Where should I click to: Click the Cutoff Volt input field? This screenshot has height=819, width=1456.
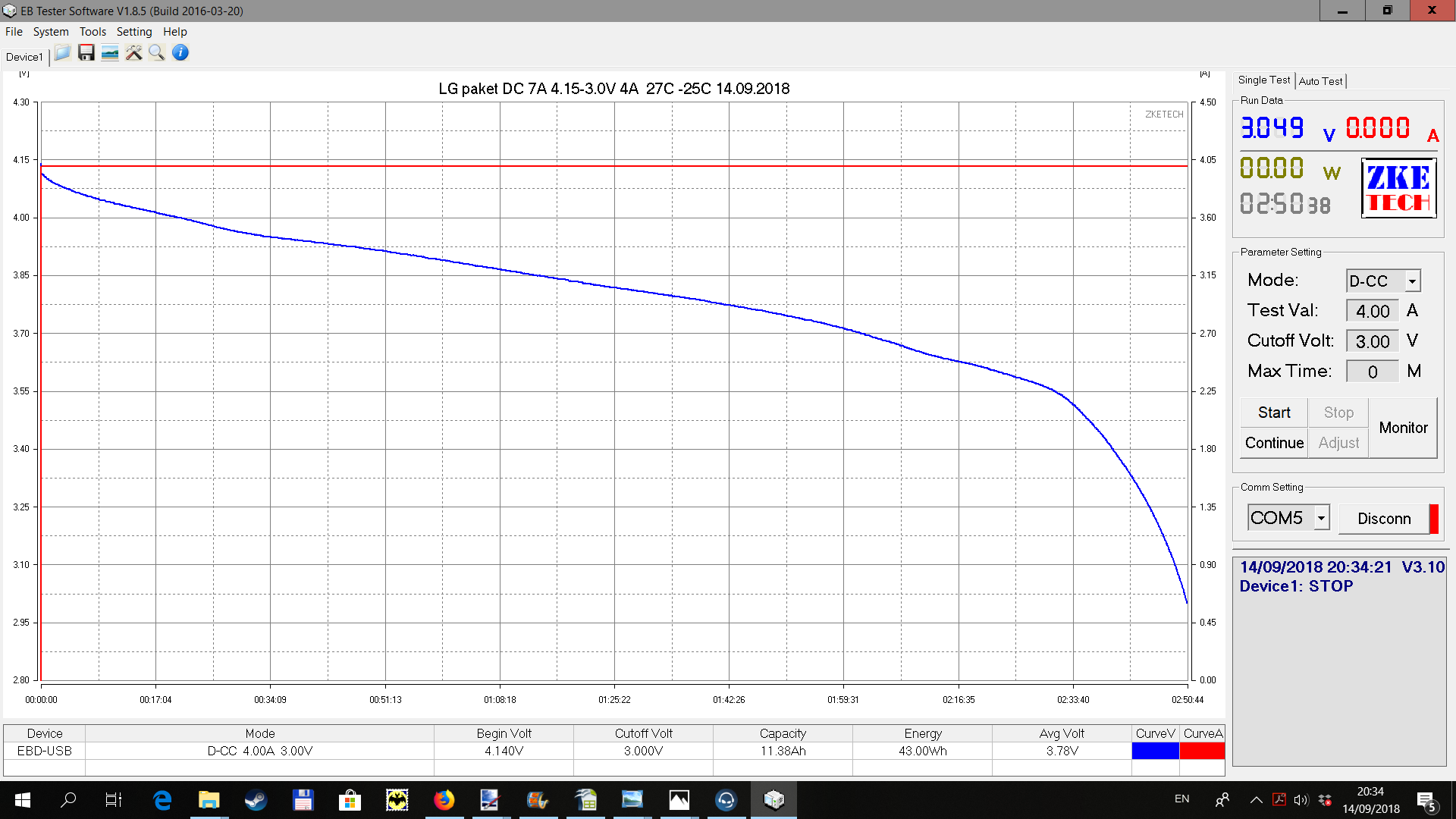(1372, 341)
